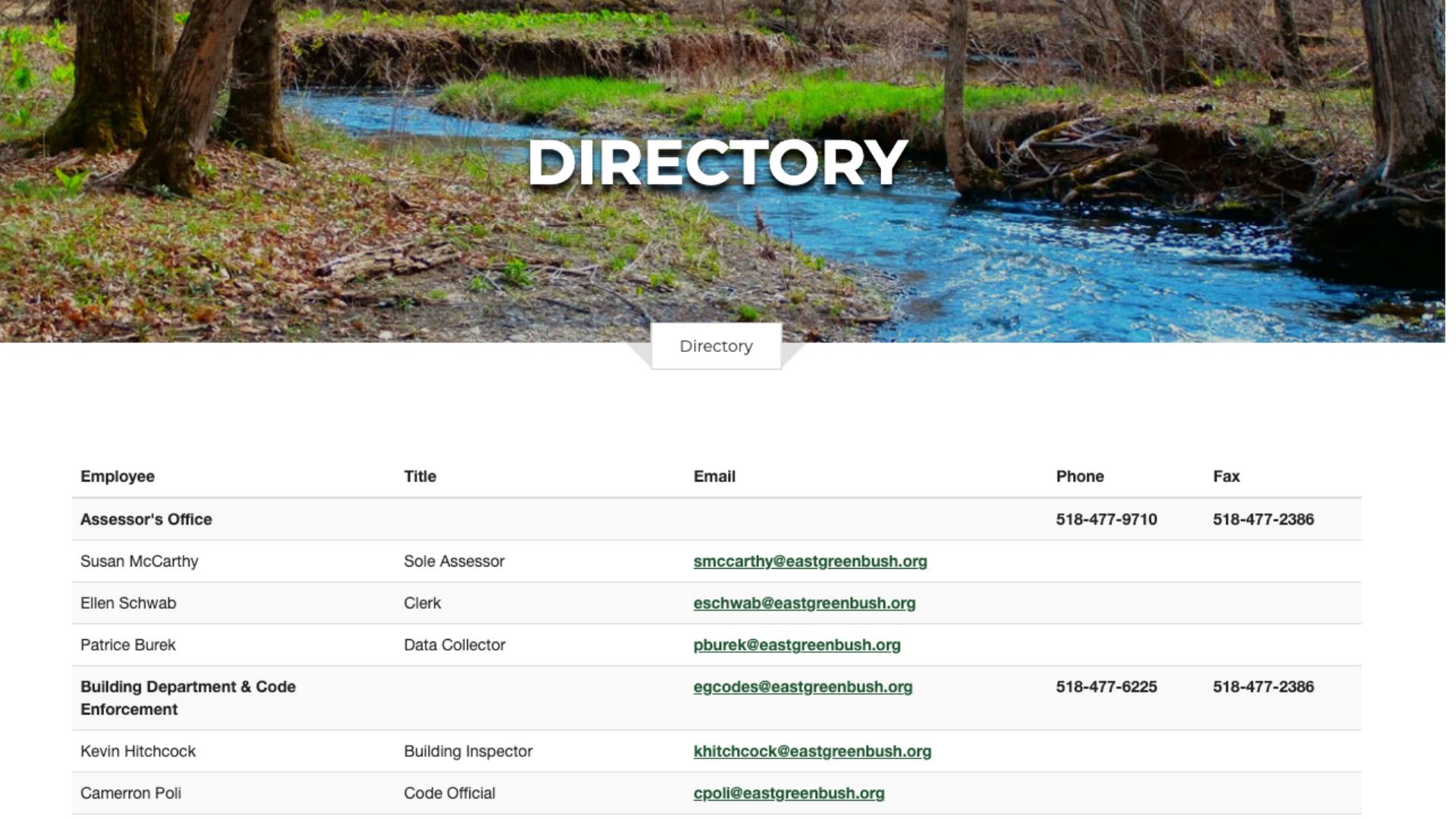Click the Directory breadcrumb tab

click(716, 347)
